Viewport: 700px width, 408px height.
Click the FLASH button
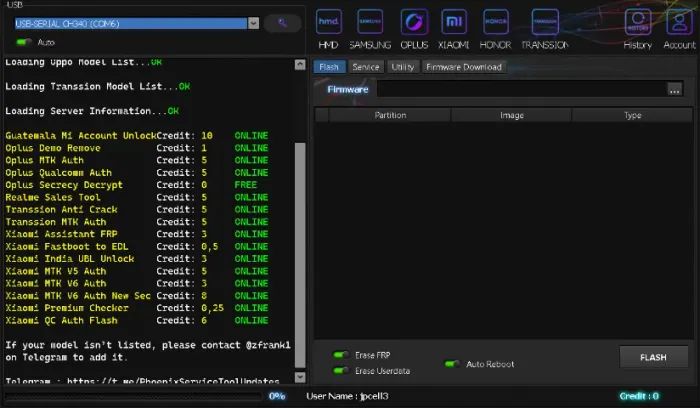654,357
